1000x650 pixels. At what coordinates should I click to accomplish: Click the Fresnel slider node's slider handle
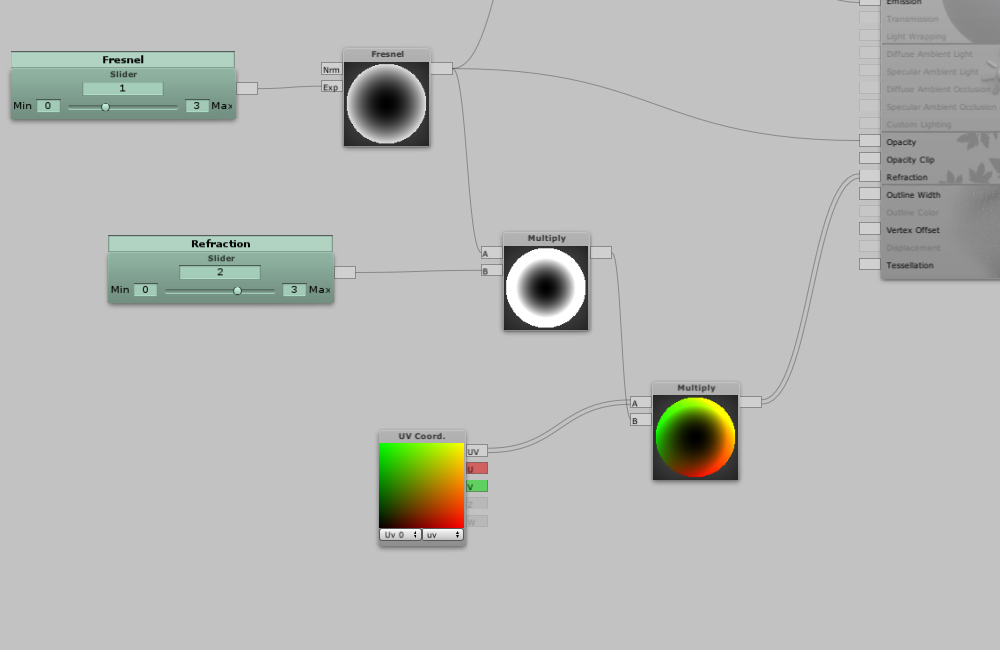(106, 107)
